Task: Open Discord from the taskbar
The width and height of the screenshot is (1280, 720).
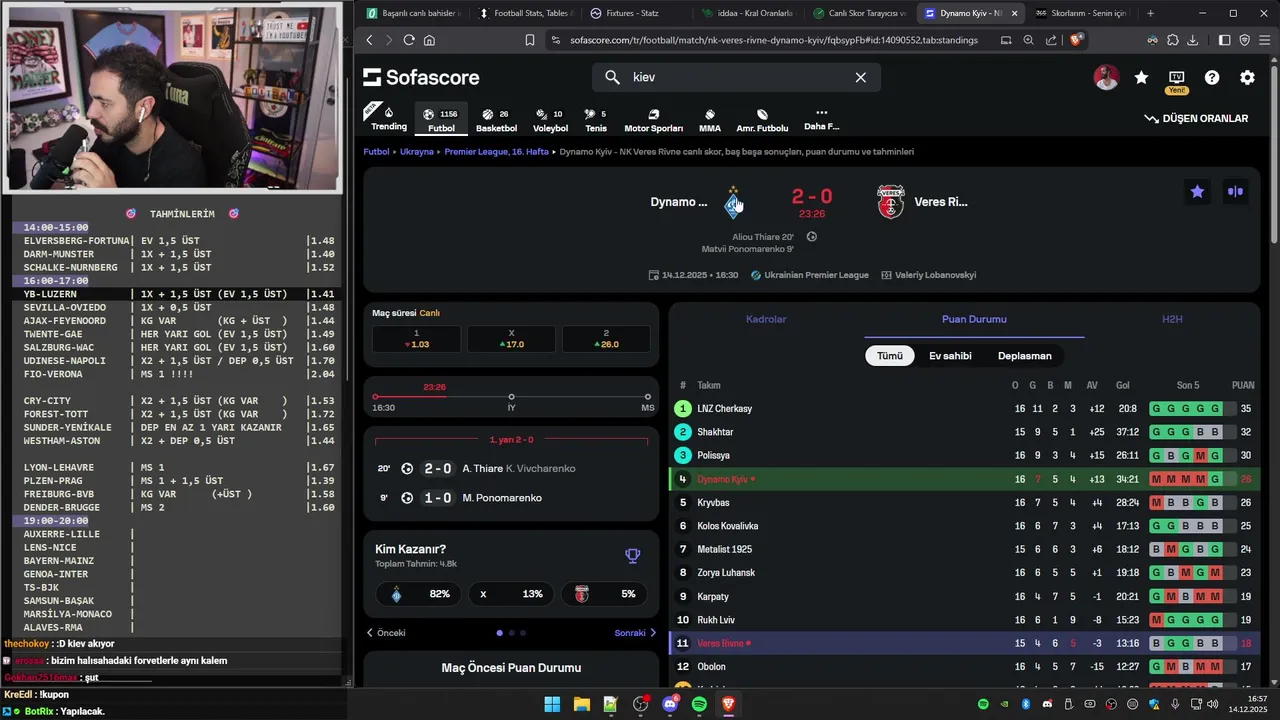Action: 670,705
